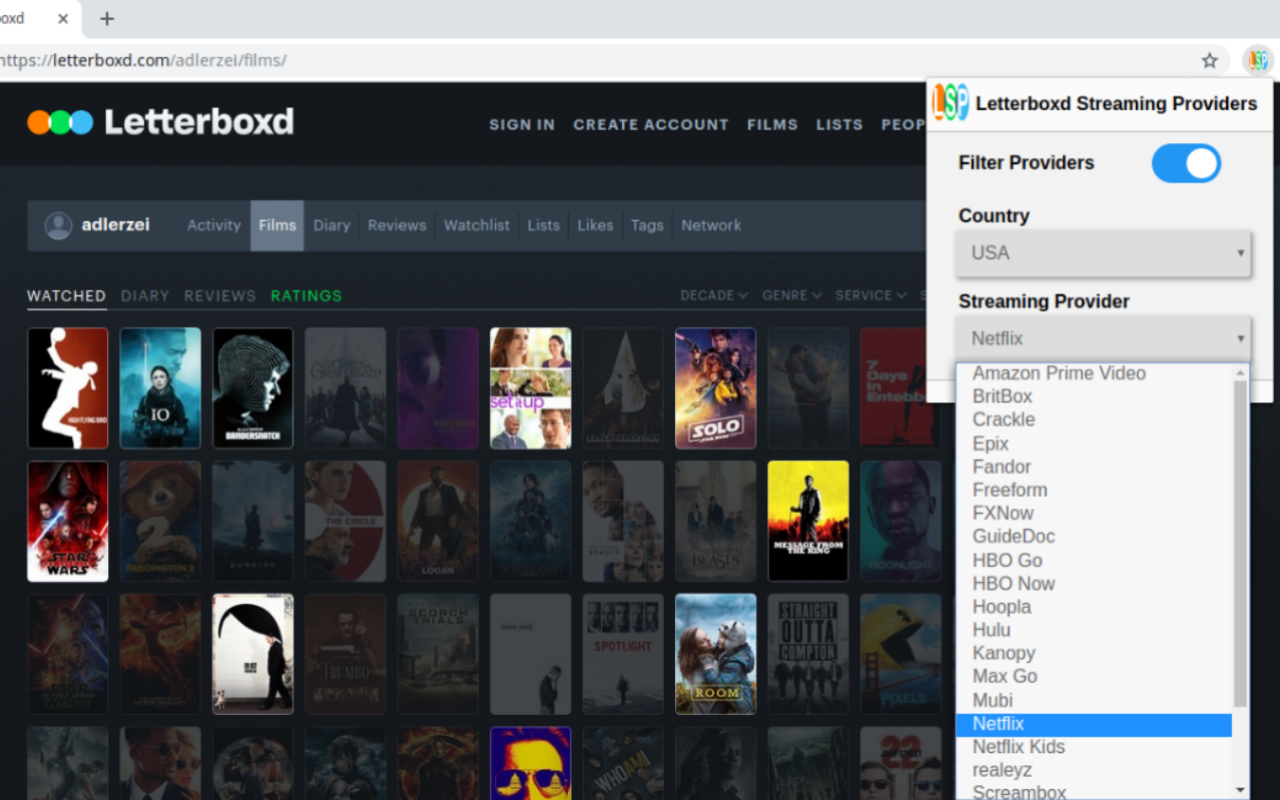Select HBO Now provider option
This screenshot has height=800, width=1280.
[1094, 583]
